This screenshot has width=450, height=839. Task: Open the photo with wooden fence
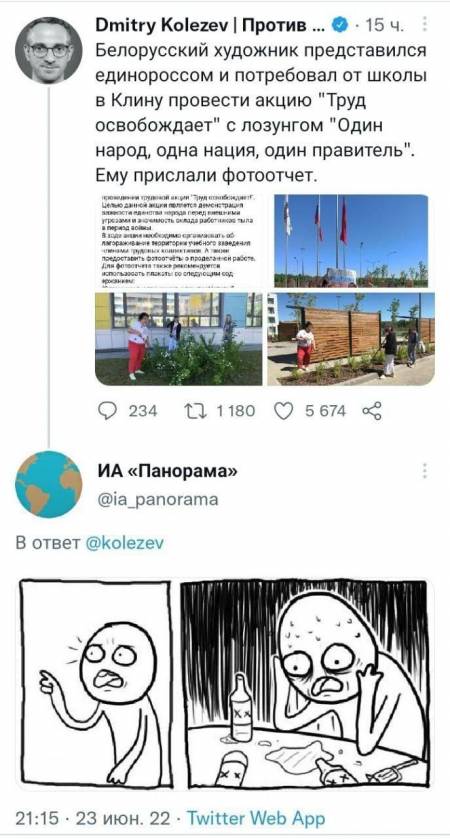351,339
